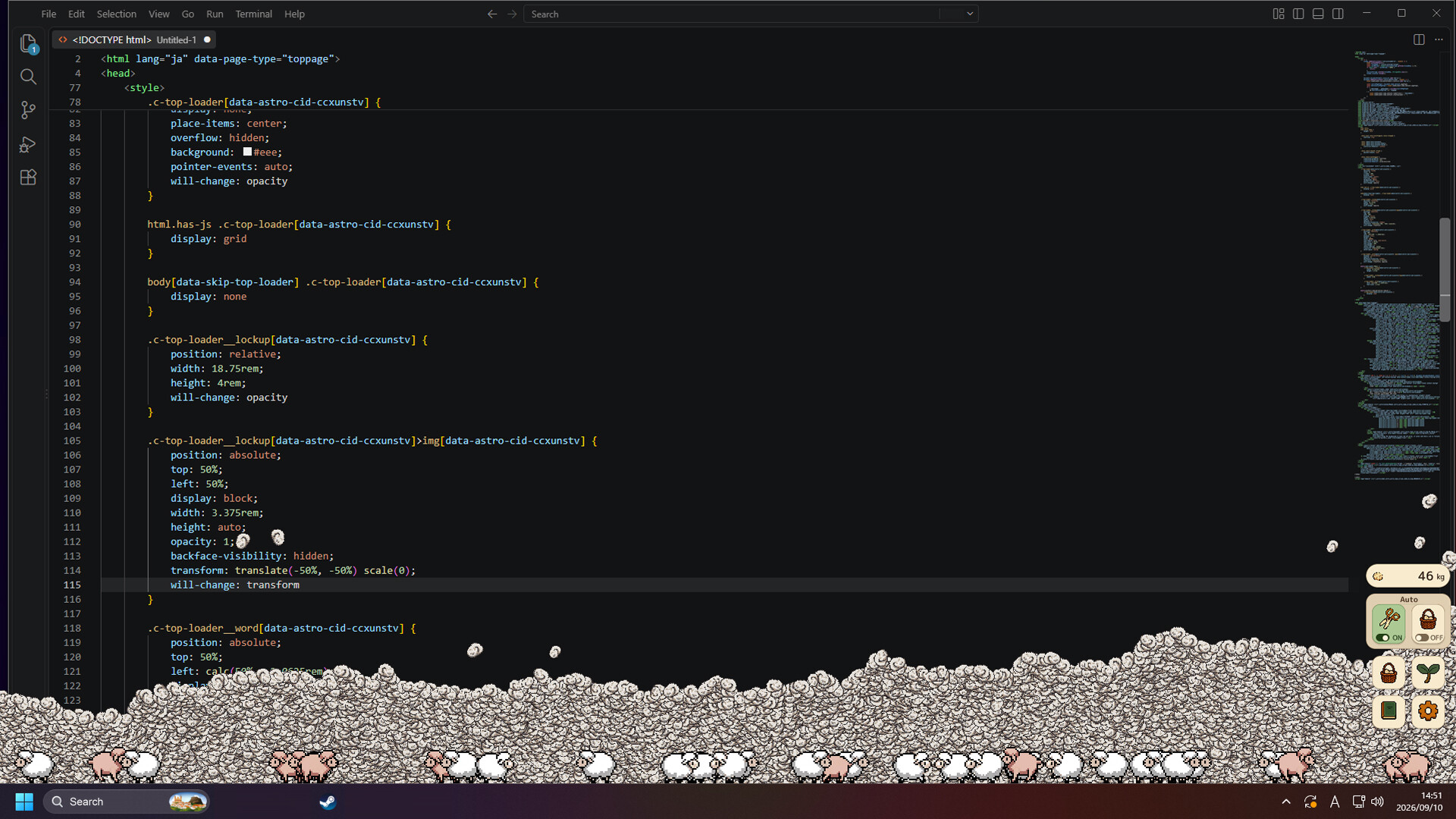1456x819 pixels.
Task: Open the sprout button in sheep game
Action: click(1428, 673)
